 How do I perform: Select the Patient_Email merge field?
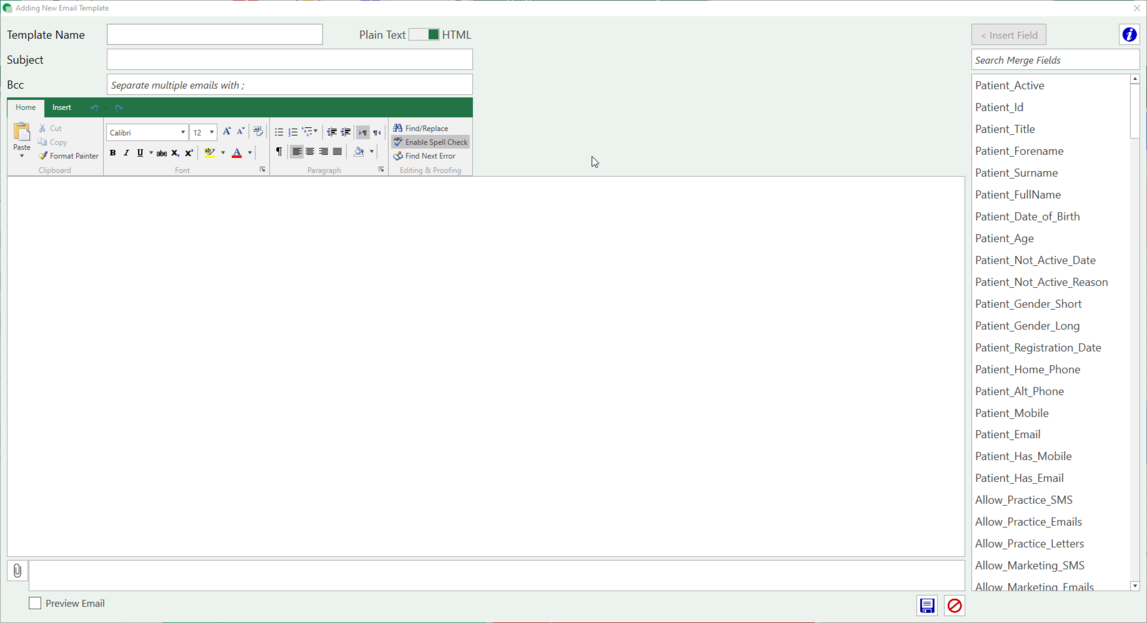[1007, 434]
